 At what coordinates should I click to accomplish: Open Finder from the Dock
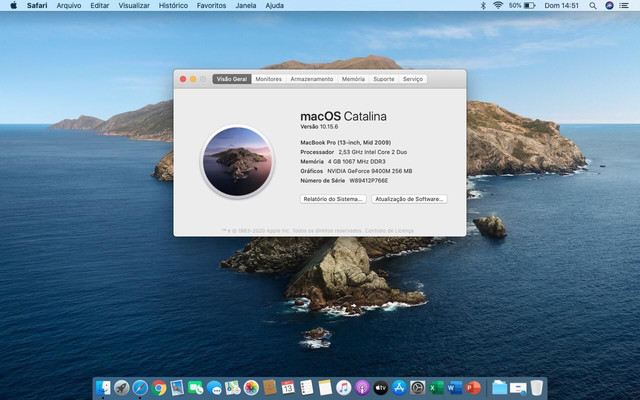(x=103, y=387)
